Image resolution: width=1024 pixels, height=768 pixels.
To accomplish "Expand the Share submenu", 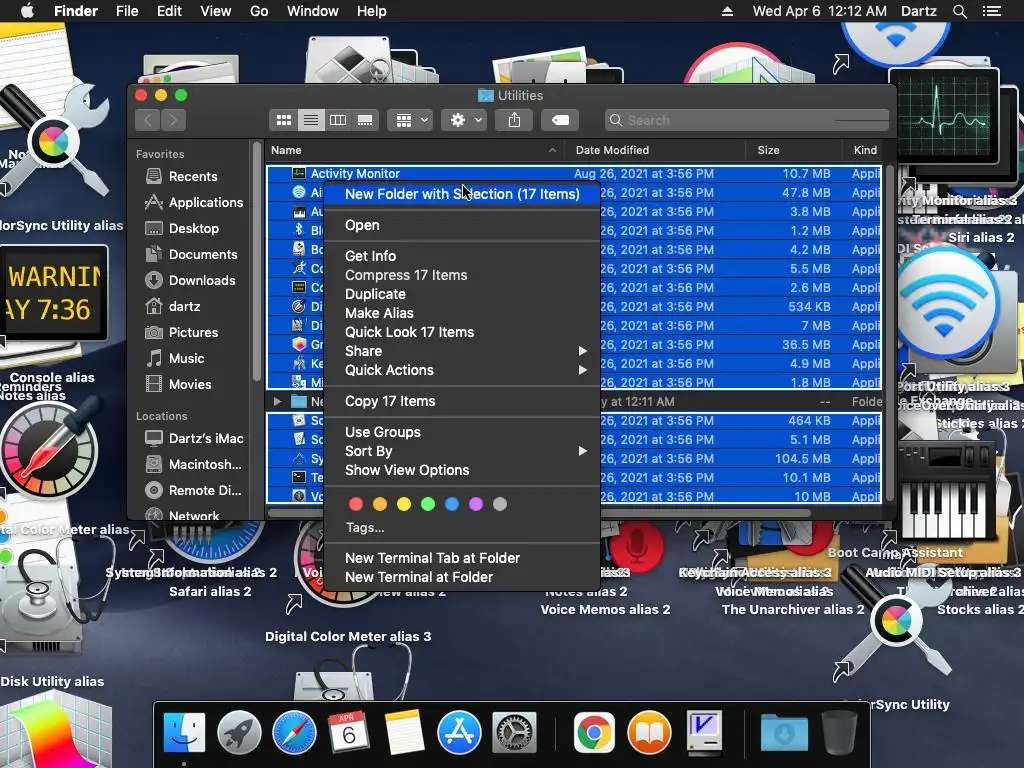I will pyautogui.click(x=462, y=351).
